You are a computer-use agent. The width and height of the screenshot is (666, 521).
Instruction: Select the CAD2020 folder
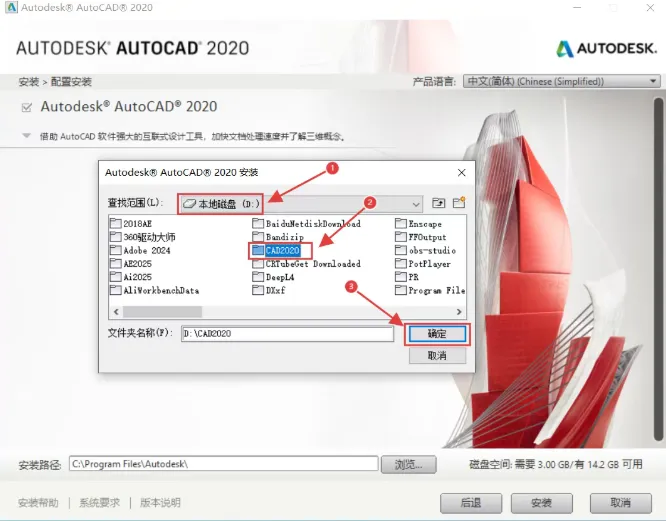(x=276, y=250)
